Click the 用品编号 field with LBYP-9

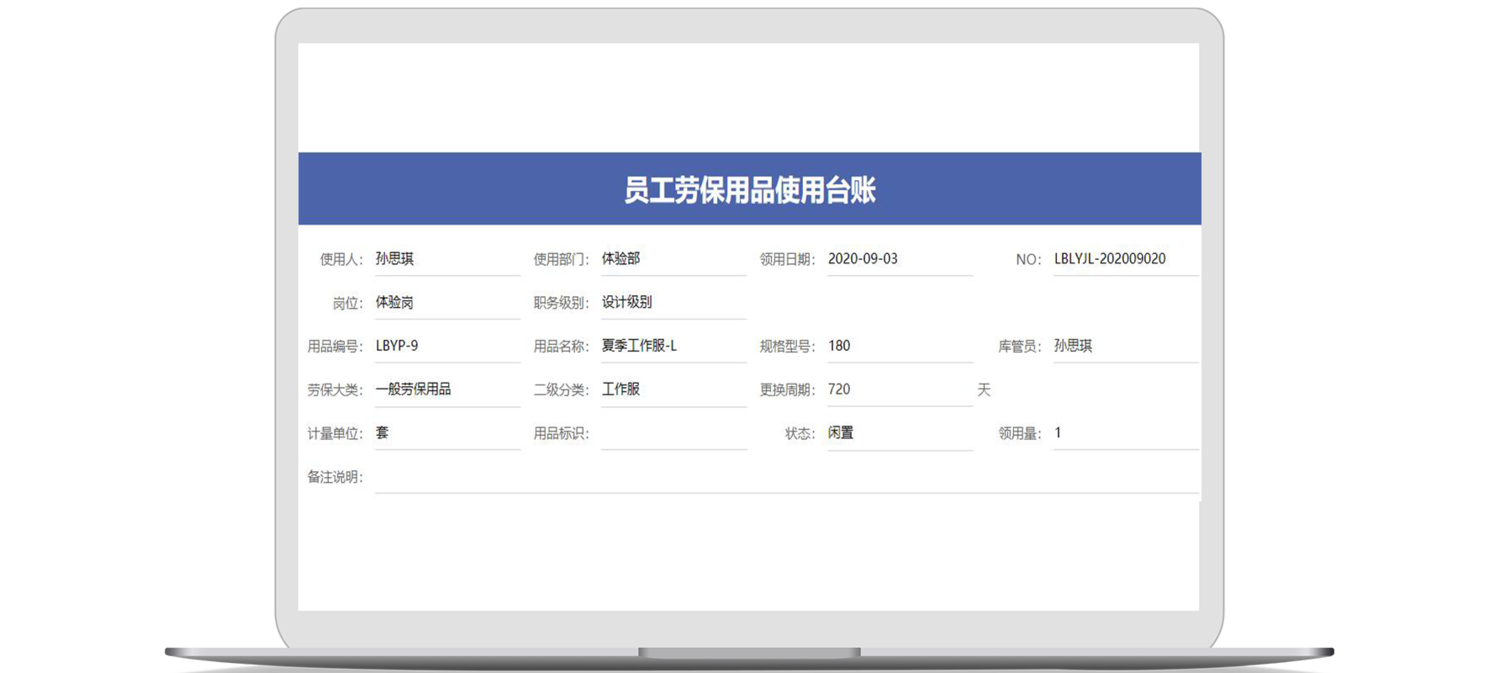click(447, 346)
